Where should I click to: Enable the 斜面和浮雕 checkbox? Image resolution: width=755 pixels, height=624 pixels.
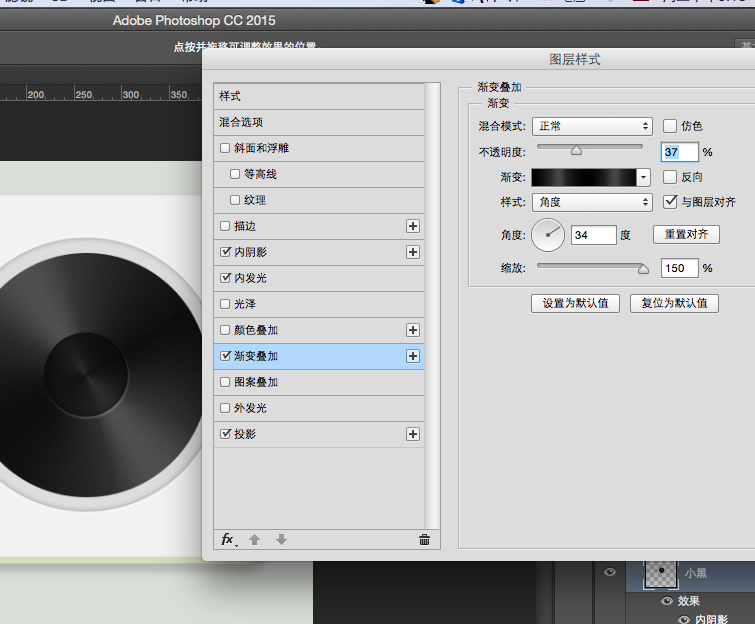point(225,148)
